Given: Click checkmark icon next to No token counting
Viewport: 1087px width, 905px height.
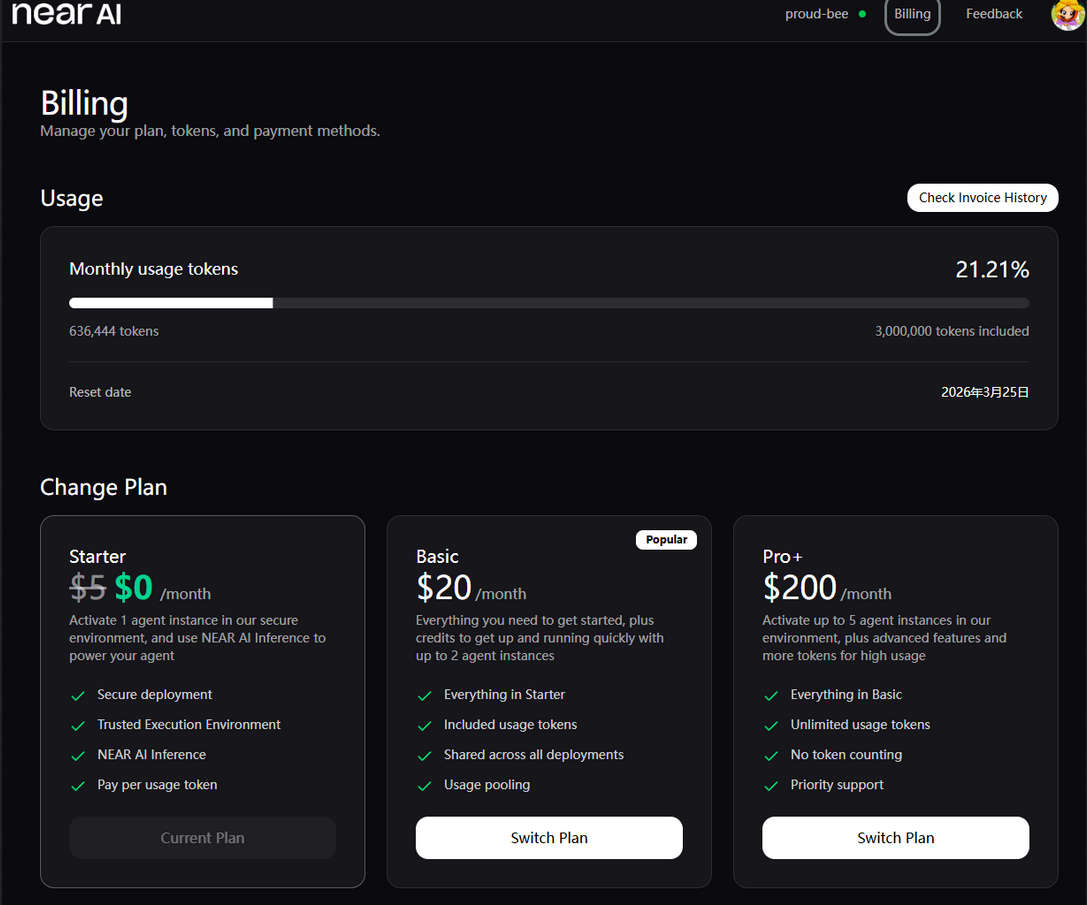Looking at the screenshot, I should (771, 755).
